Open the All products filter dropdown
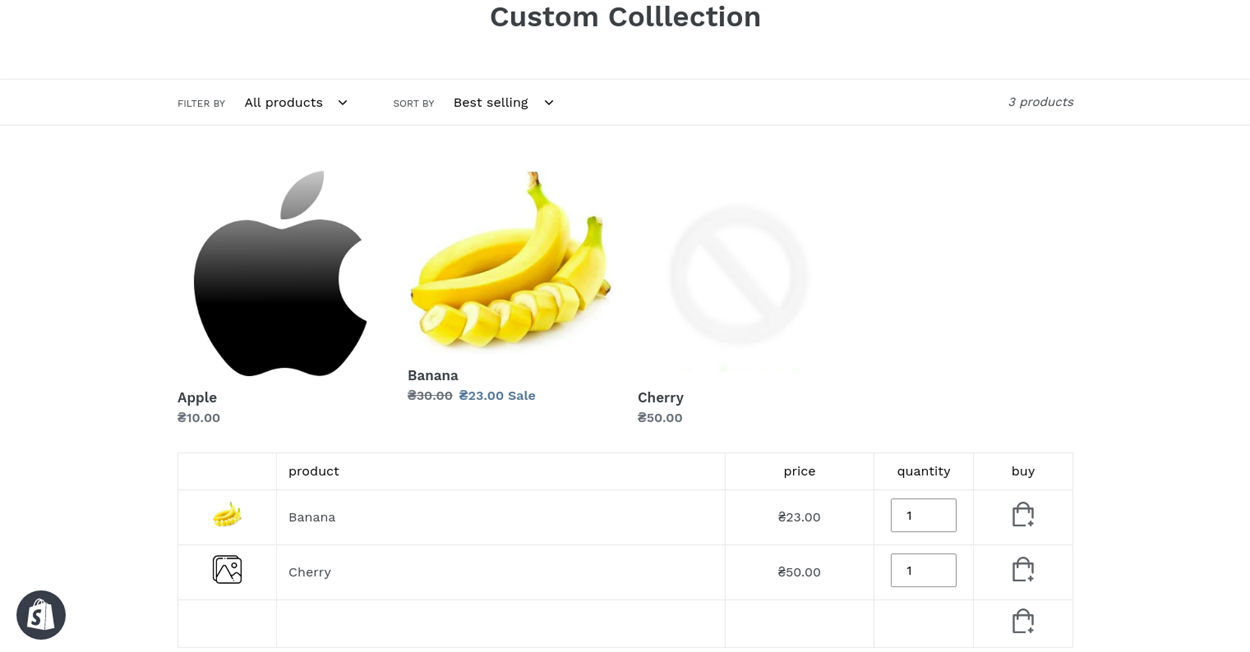The image size is (1250, 652). pyautogui.click(x=296, y=102)
